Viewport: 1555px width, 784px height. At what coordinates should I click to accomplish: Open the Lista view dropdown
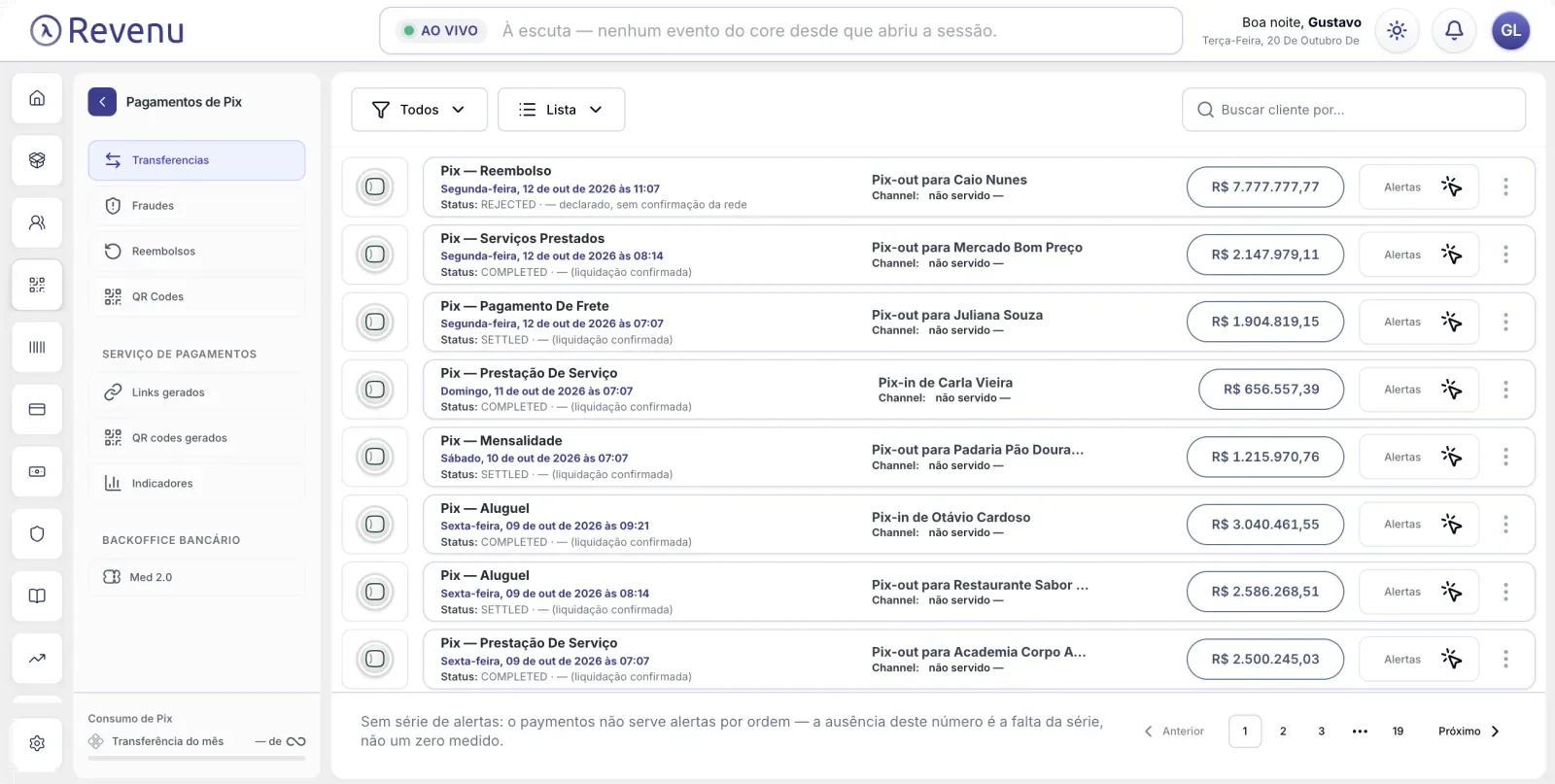tap(561, 110)
